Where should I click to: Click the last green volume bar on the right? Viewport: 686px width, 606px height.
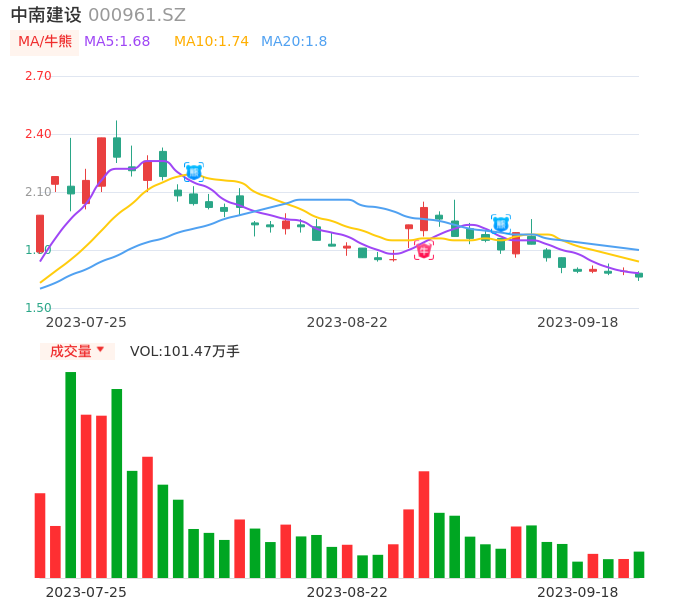tap(639, 565)
